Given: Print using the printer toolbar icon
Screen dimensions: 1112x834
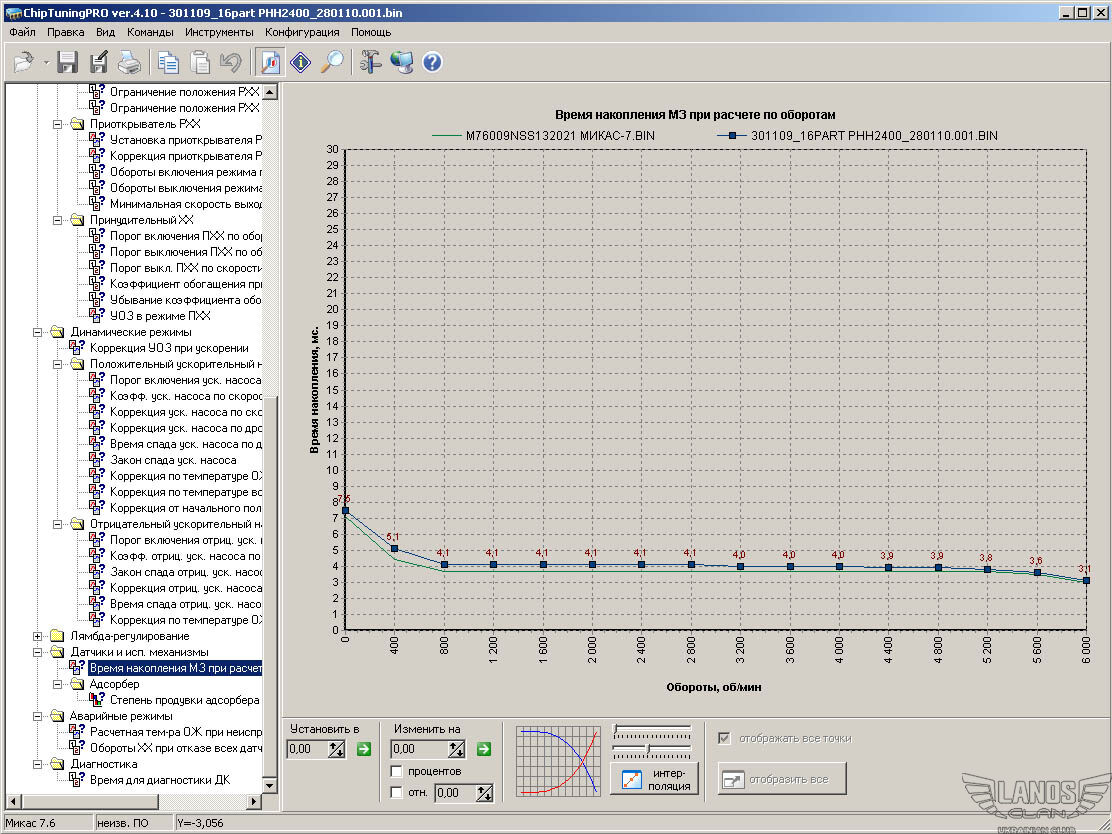Looking at the screenshot, I should click(129, 62).
